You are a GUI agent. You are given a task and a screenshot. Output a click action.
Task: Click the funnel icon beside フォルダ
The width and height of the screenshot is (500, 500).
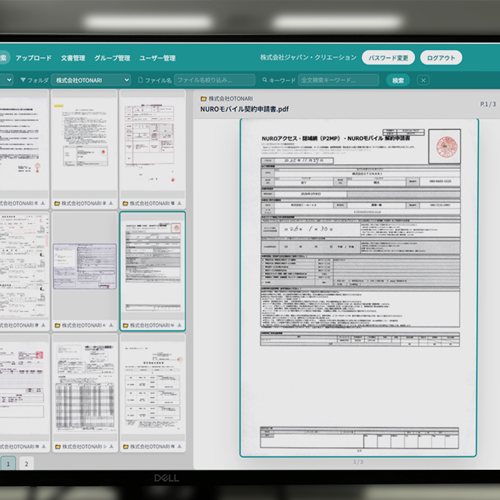(x=23, y=80)
